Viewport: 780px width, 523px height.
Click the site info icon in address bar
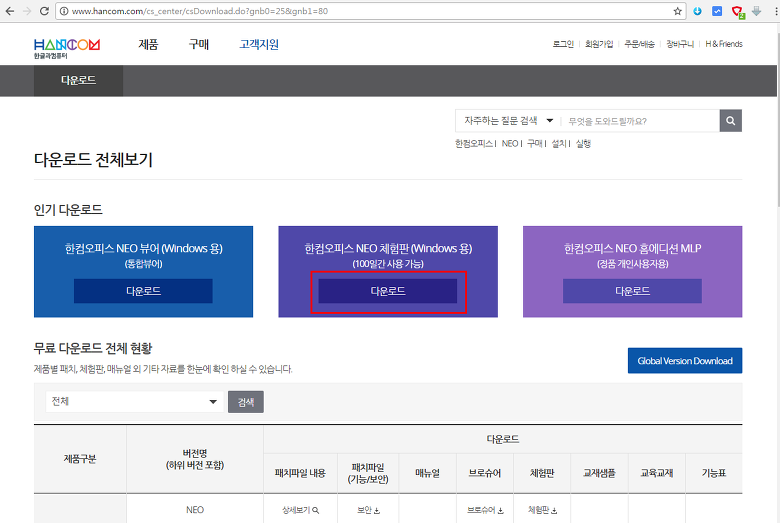tap(64, 11)
